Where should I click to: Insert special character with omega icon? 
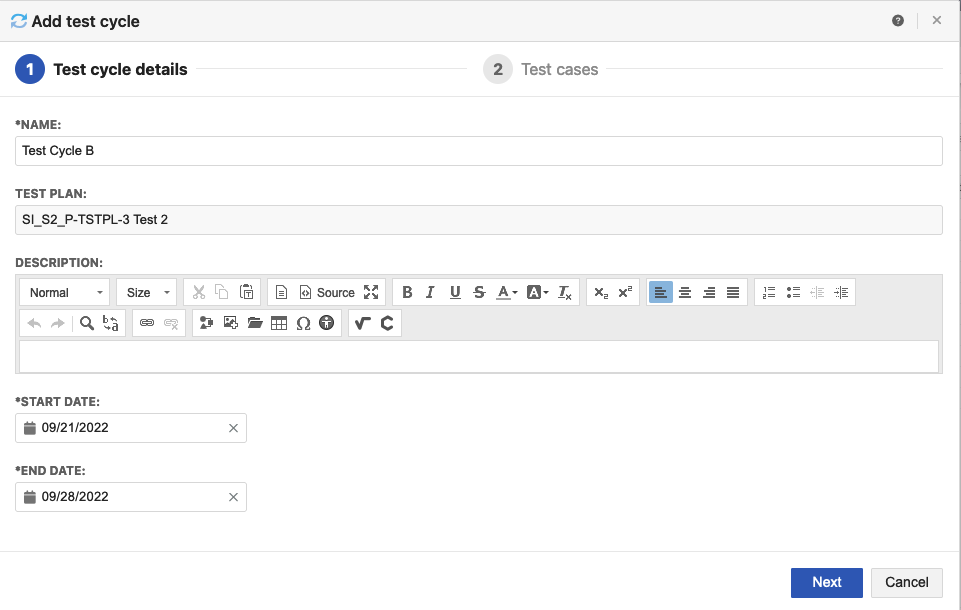pyautogui.click(x=303, y=323)
